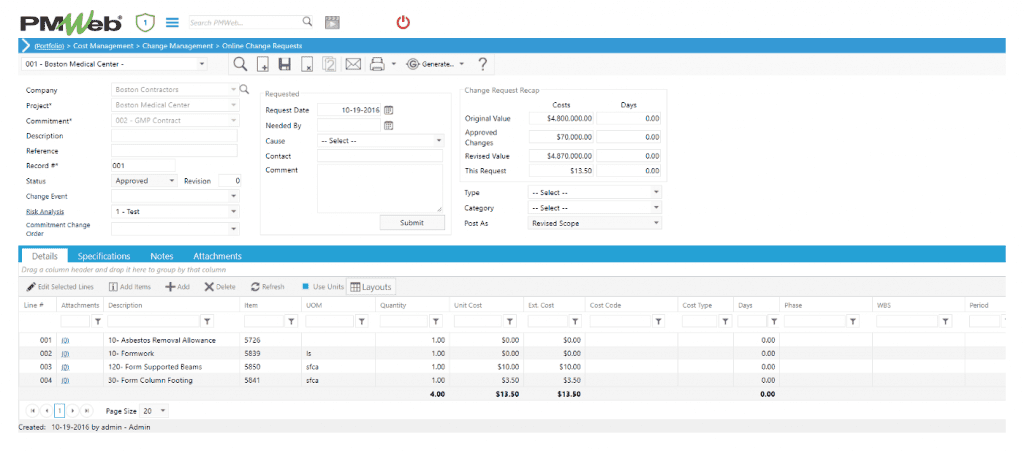Switch to the Specifications tab
Image resolution: width=1024 pixels, height=453 pixels.
pos(104,256)
